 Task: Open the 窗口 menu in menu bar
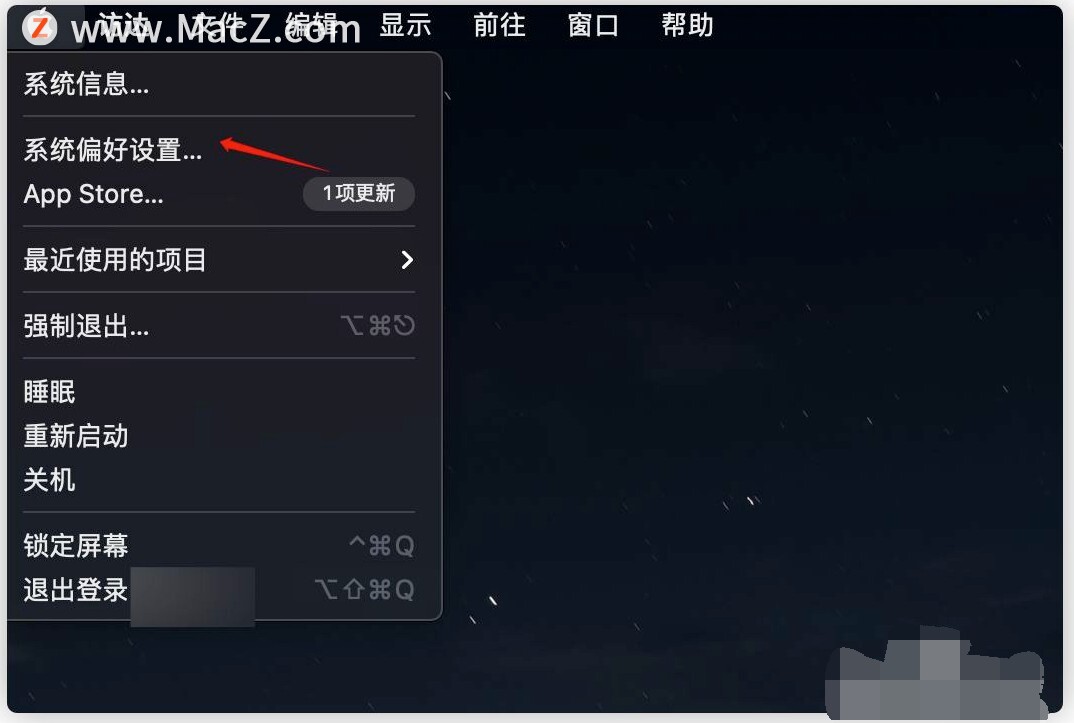click(x=593, y=26)
